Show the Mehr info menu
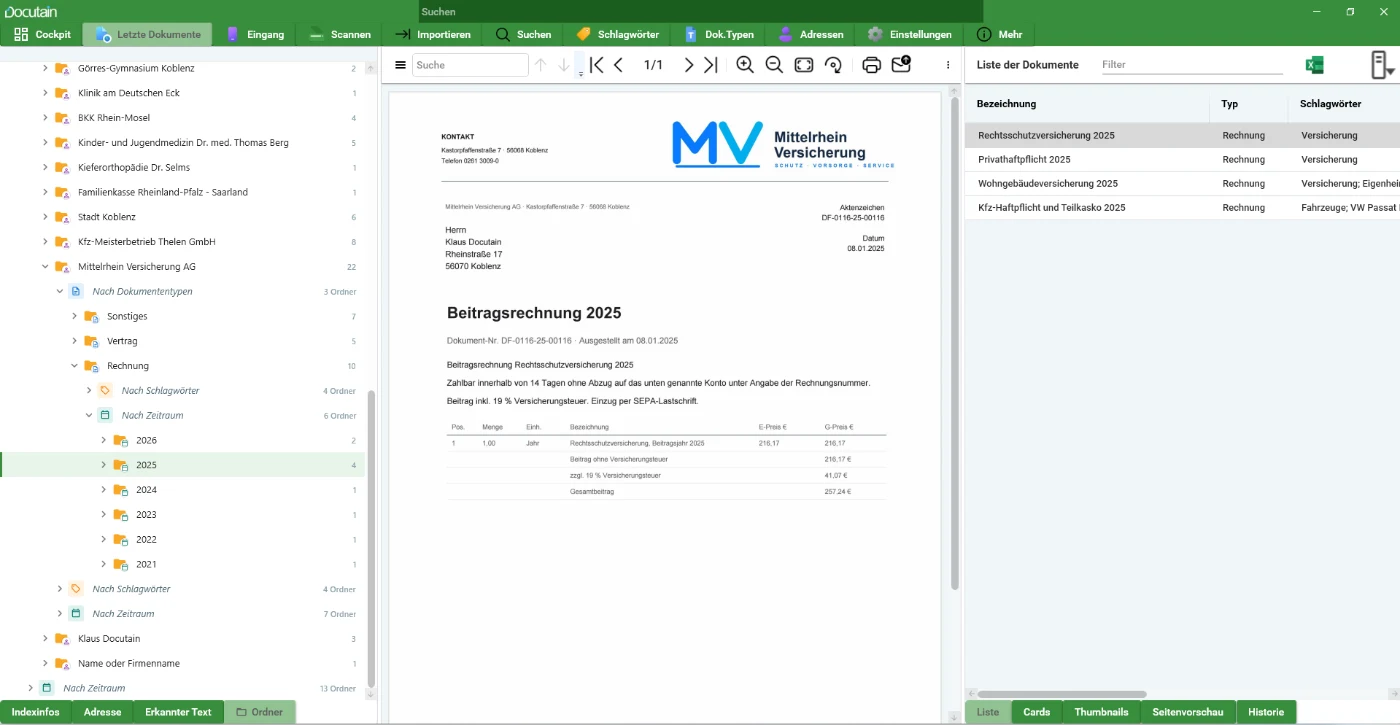 (999, 34)
